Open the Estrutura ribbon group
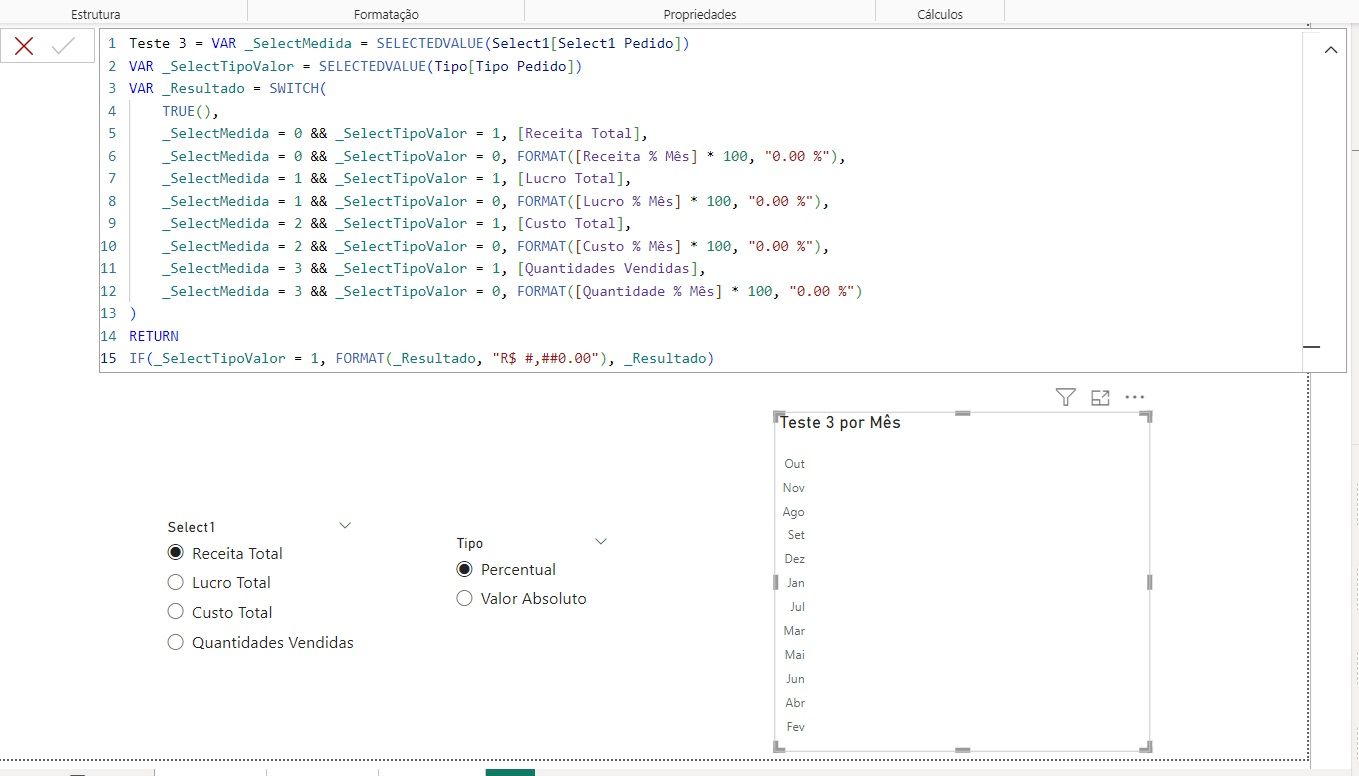The width and height of the screenshot is (1359, 776). coord(96,14)
